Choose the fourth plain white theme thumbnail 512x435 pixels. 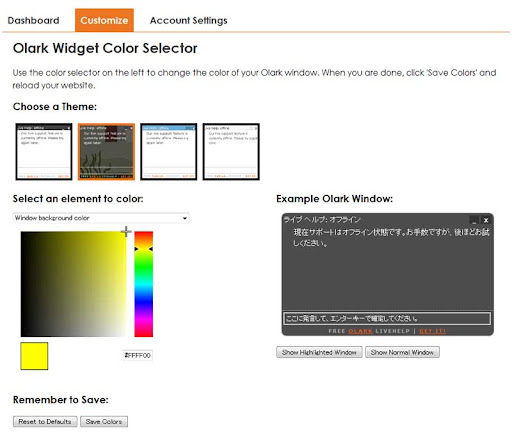[x=231, y=152]
